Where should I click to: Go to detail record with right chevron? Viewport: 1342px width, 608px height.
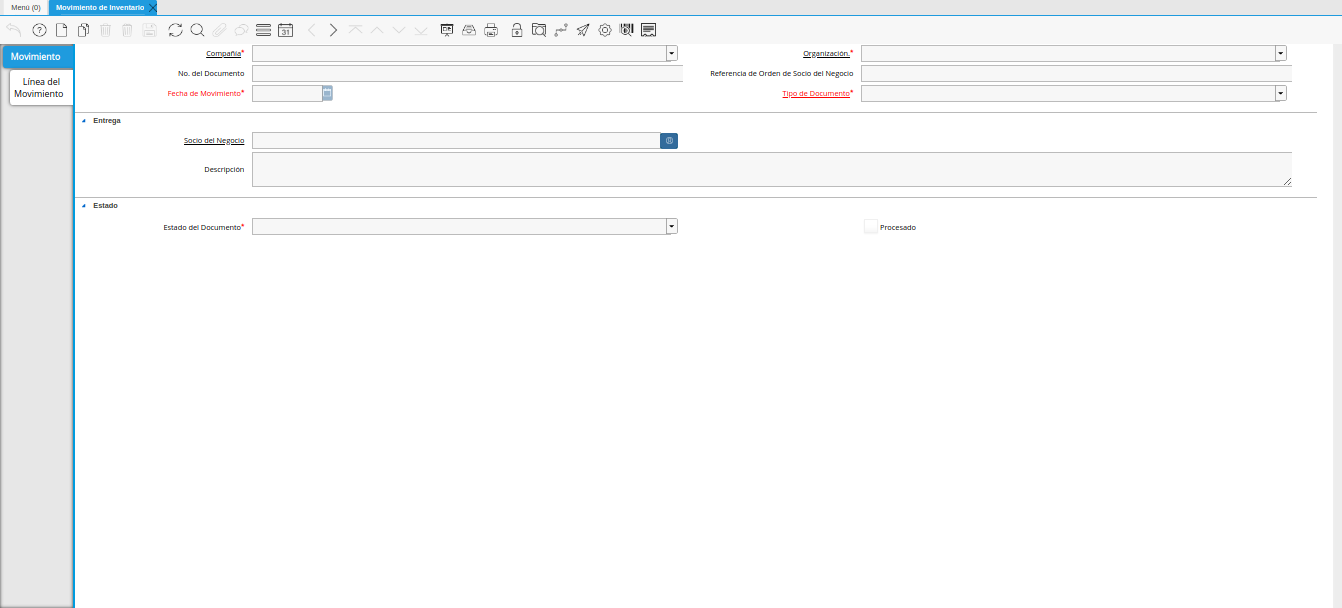(333, 30)
